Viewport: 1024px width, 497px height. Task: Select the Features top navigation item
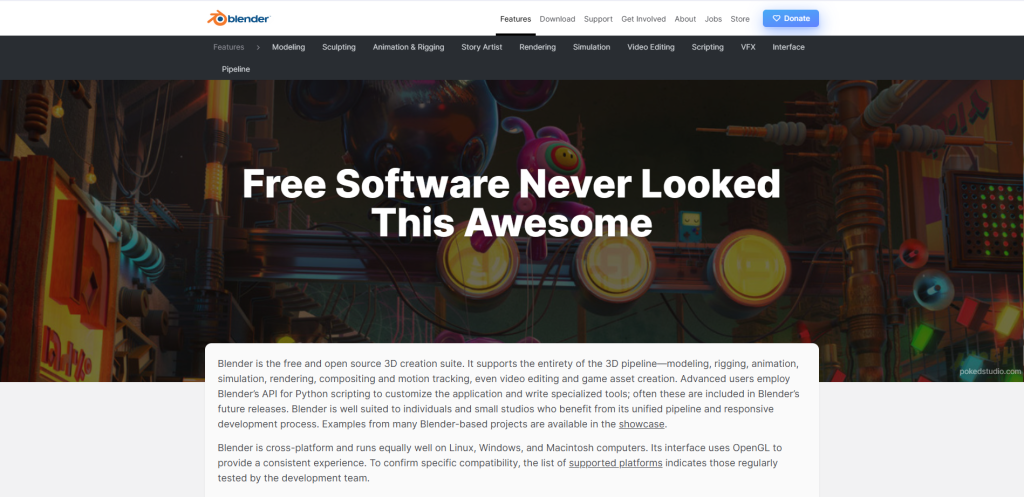[x=515, y=19]
